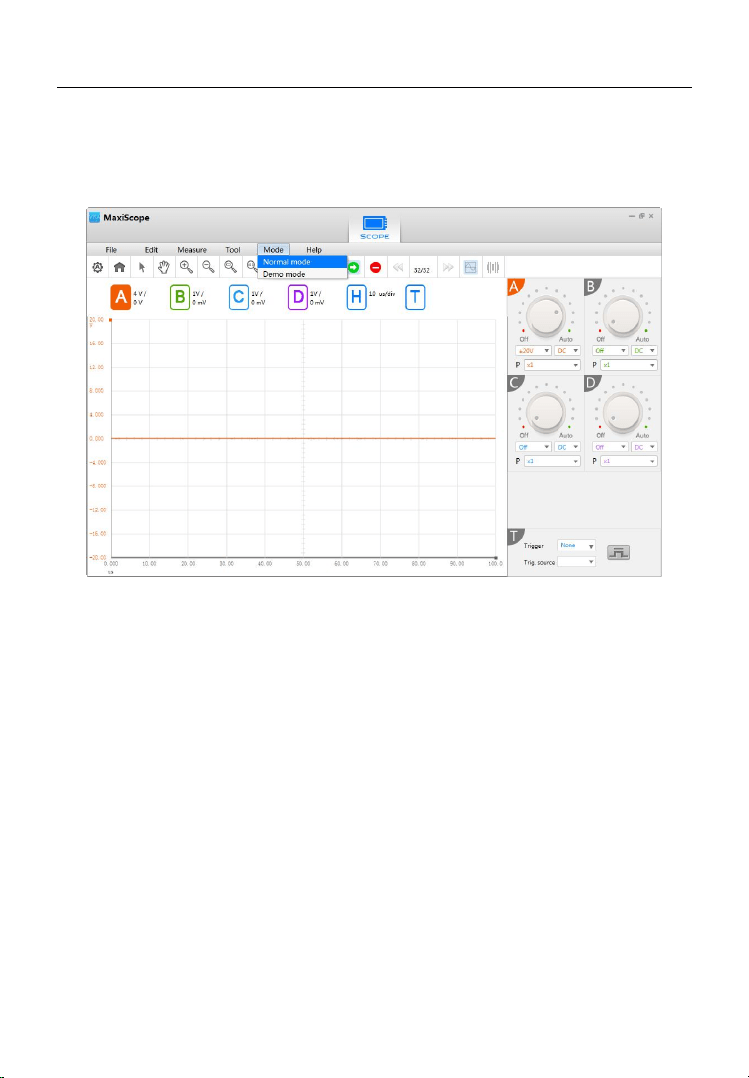Image resolution: width=749 pixels, height=1078 pixels.
Task: Open the Edit menu
Action: [151, 250]
